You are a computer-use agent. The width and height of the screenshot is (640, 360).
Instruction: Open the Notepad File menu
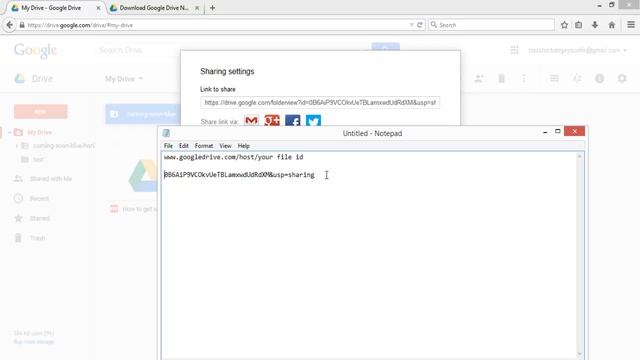click(168, 146)
